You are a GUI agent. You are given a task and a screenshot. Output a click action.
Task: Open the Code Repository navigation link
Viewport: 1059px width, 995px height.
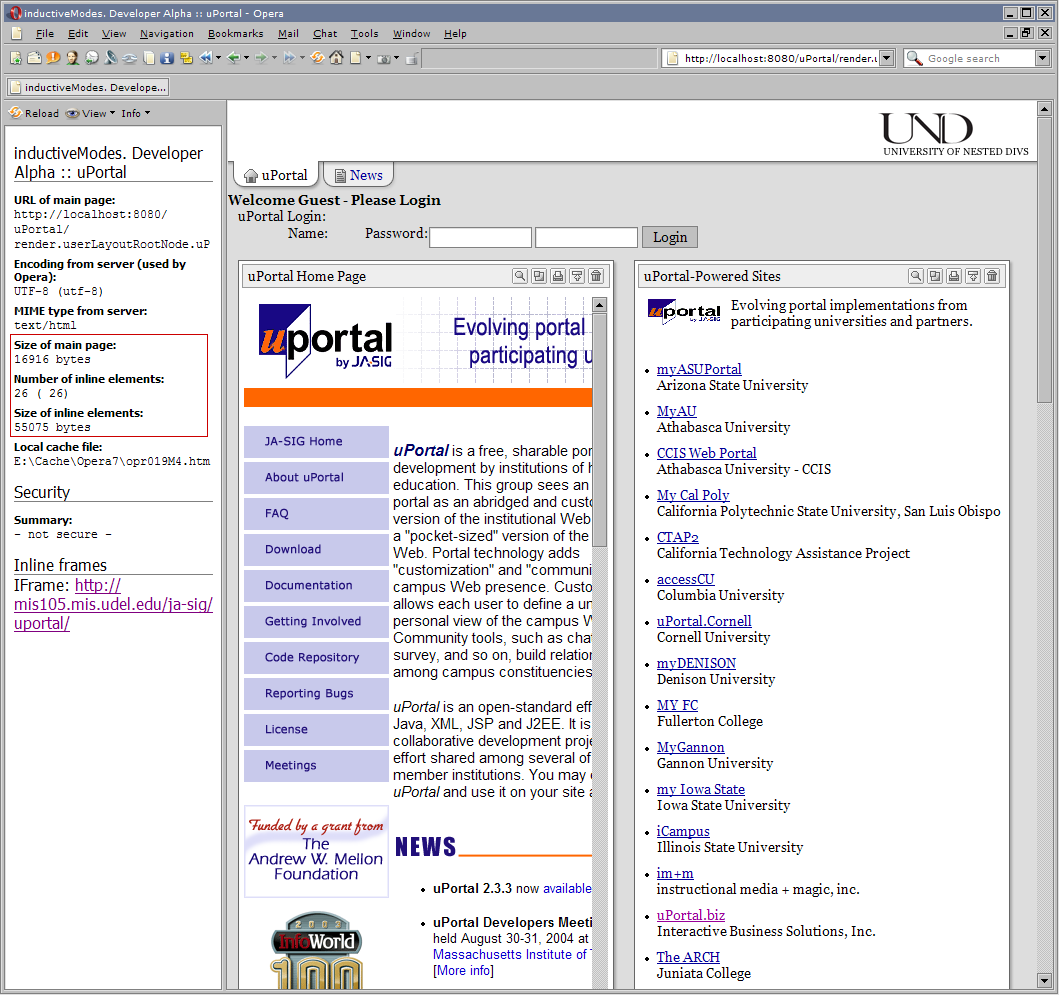316,658
